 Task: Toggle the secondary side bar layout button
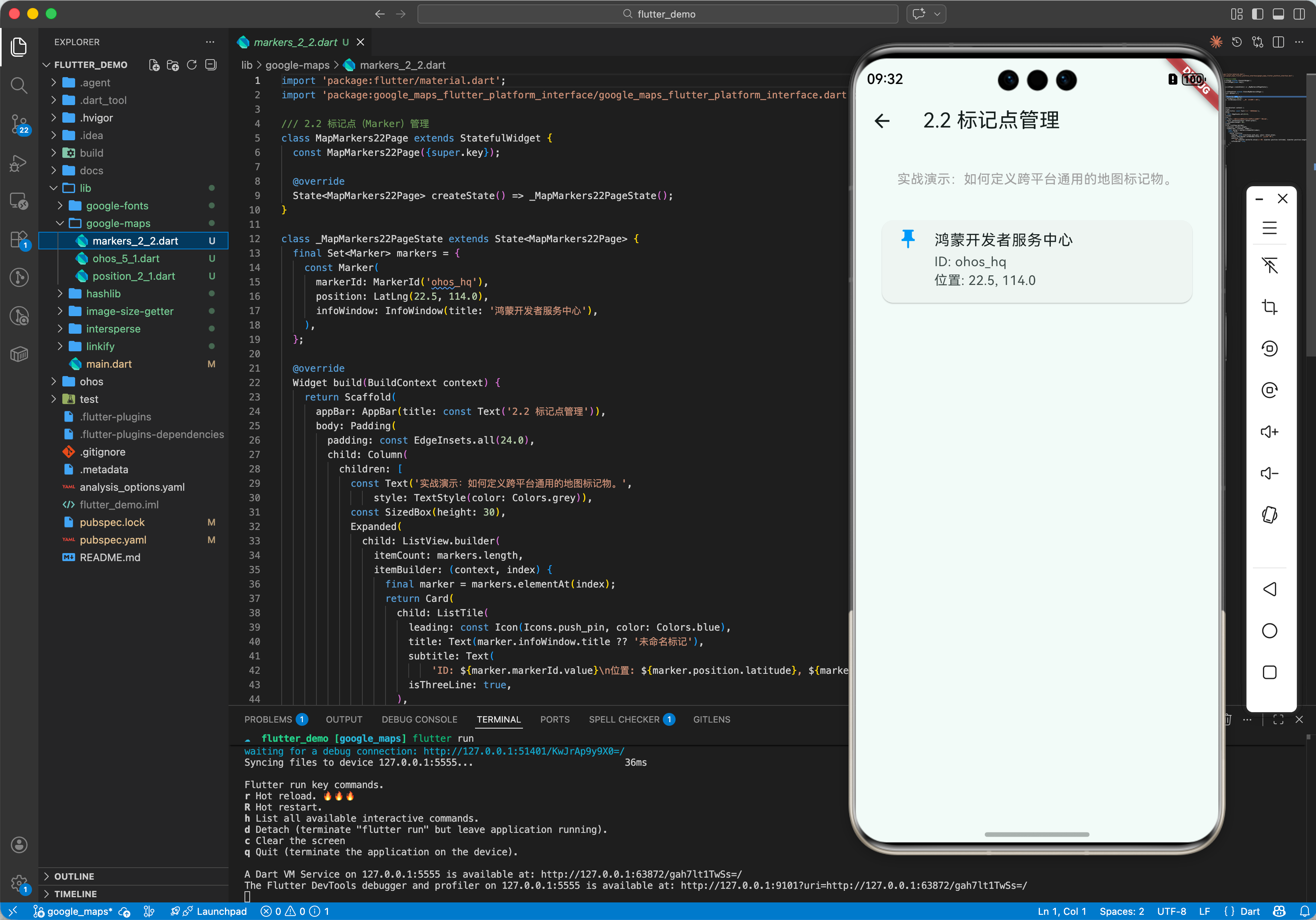[1299, 14]
